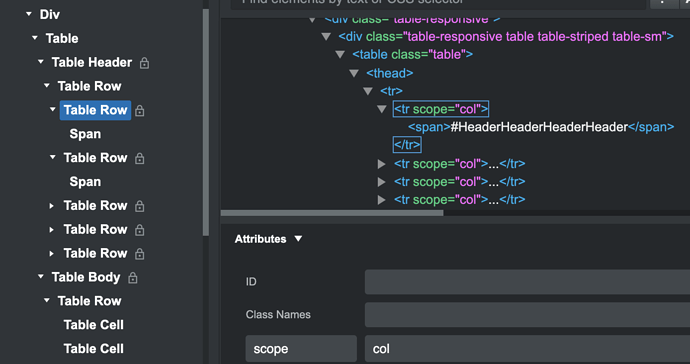
Task: Select the Table Body item
Action: [86, 277]
